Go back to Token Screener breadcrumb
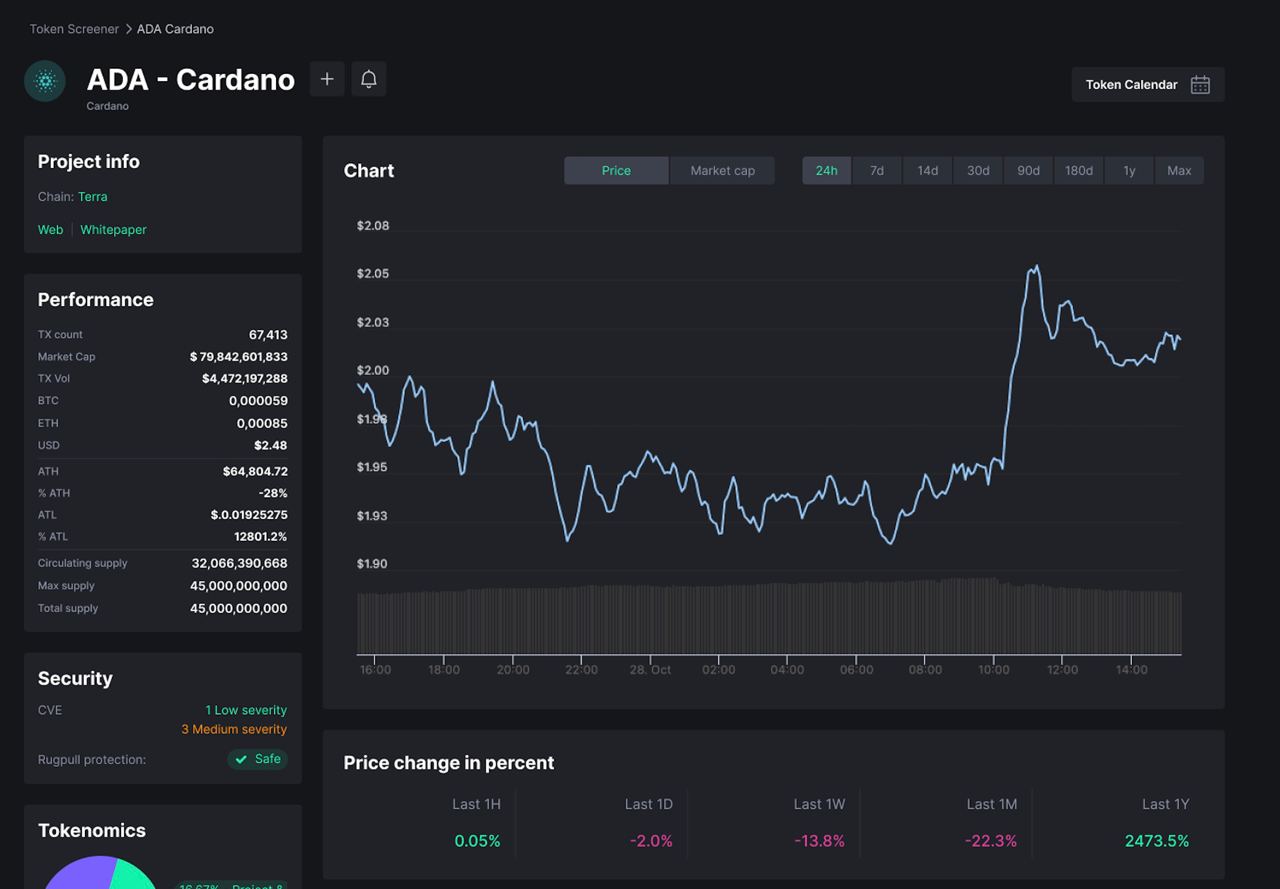 click(74, 29)
